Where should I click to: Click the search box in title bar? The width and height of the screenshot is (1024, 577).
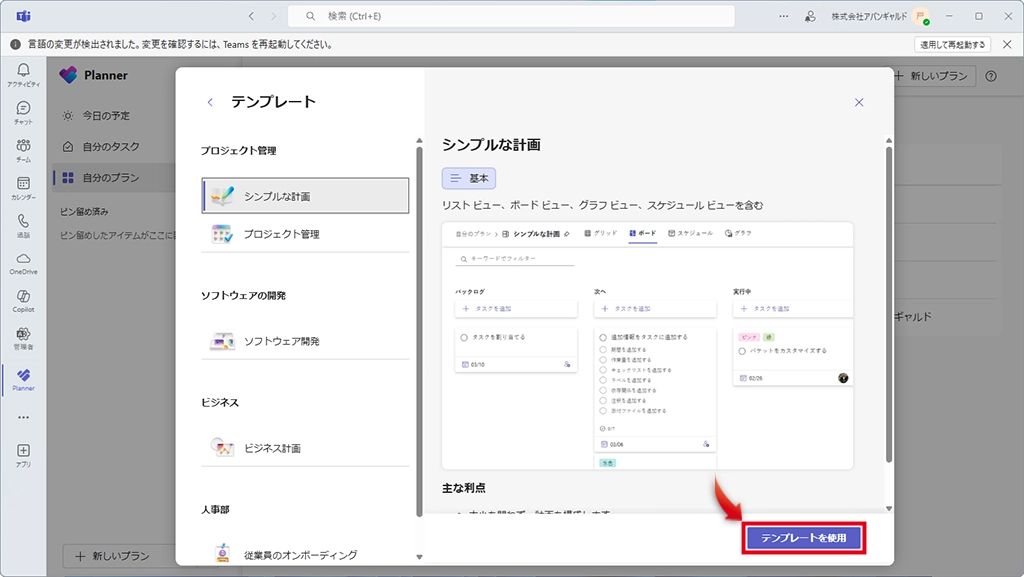click(511, 16)
